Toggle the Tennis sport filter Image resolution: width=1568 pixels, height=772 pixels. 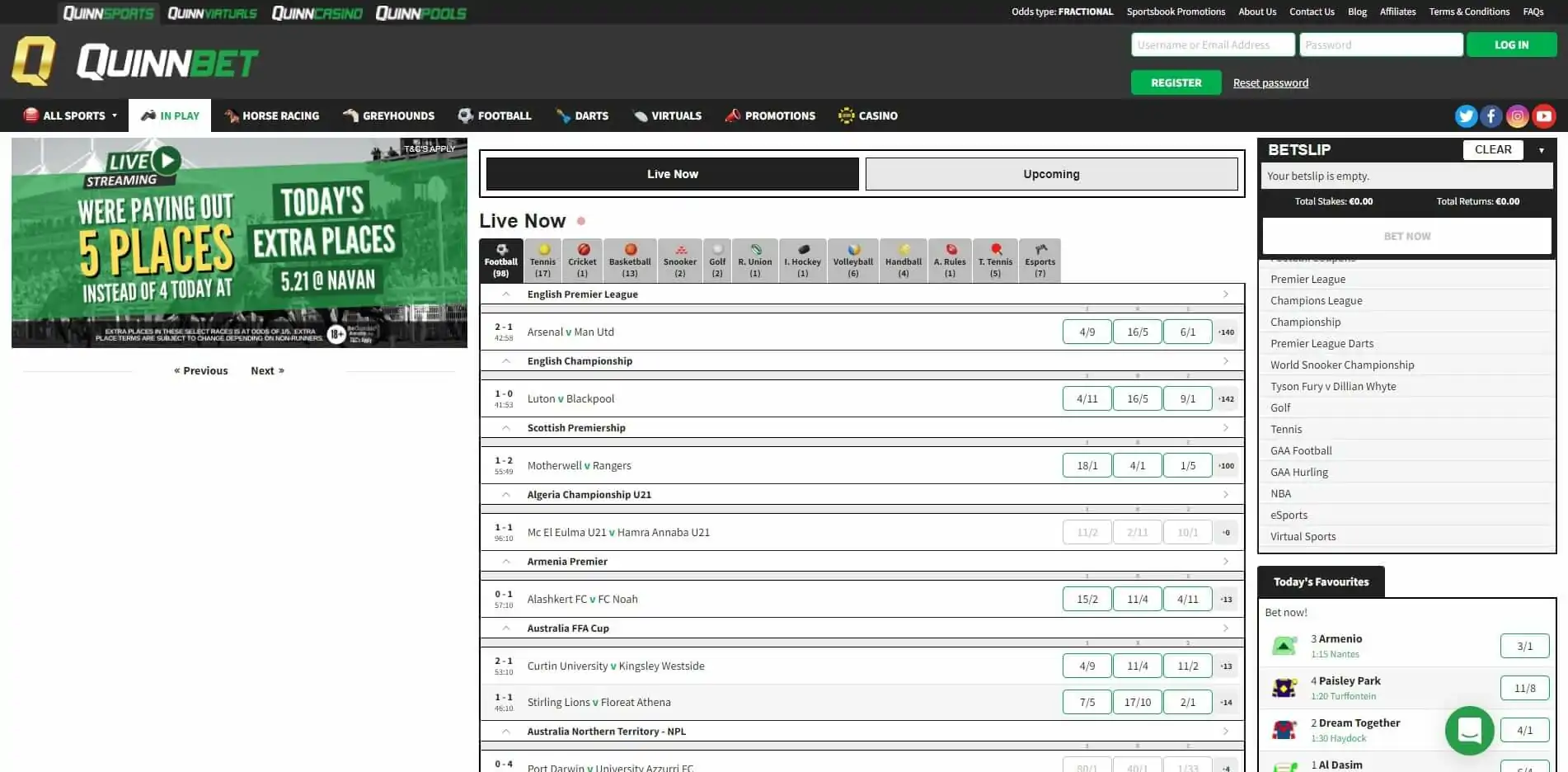(542, 260)
